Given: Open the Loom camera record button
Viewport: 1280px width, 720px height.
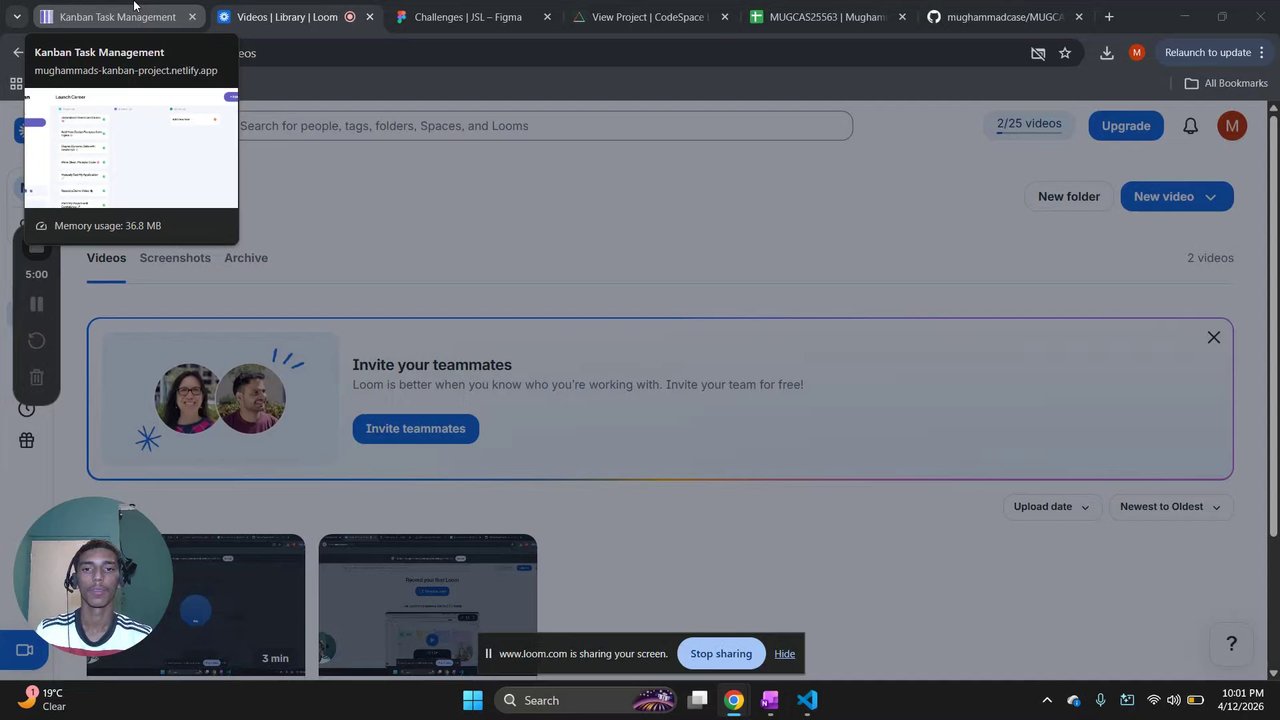Looking at the screenshot, I should click(x=25, y=650).
